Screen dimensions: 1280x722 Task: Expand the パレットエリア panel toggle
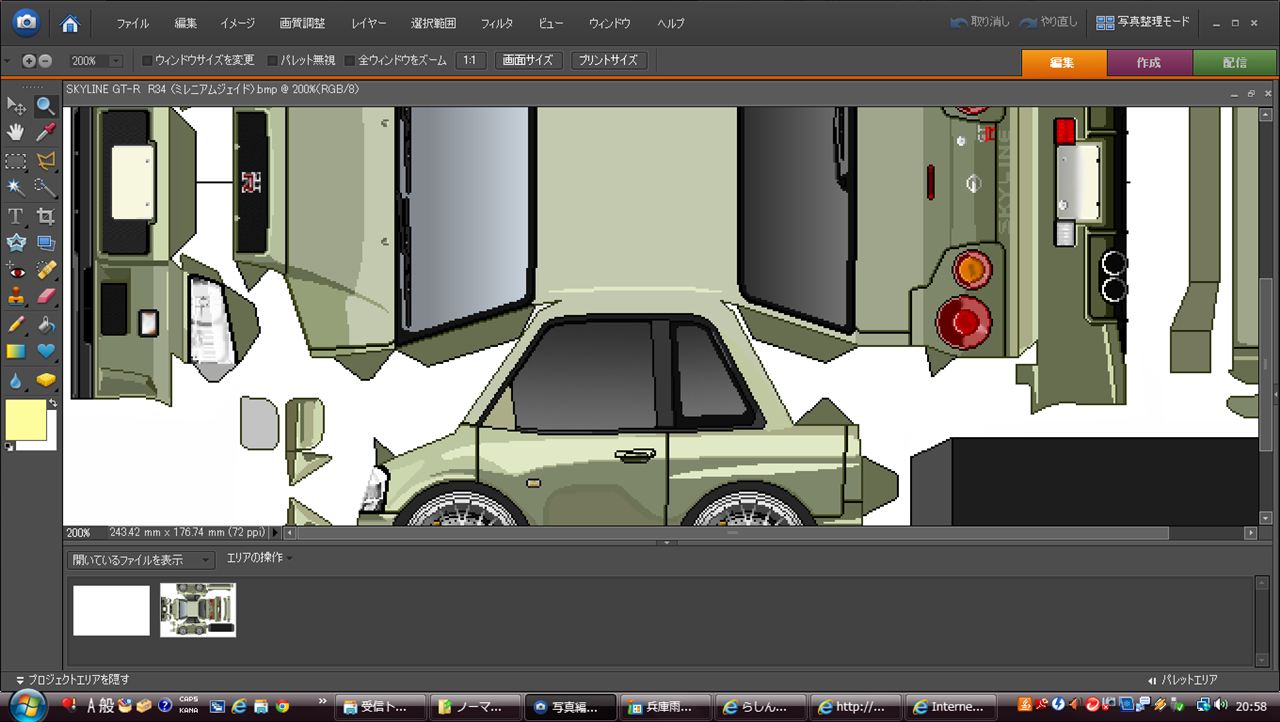pos(1183,680)
